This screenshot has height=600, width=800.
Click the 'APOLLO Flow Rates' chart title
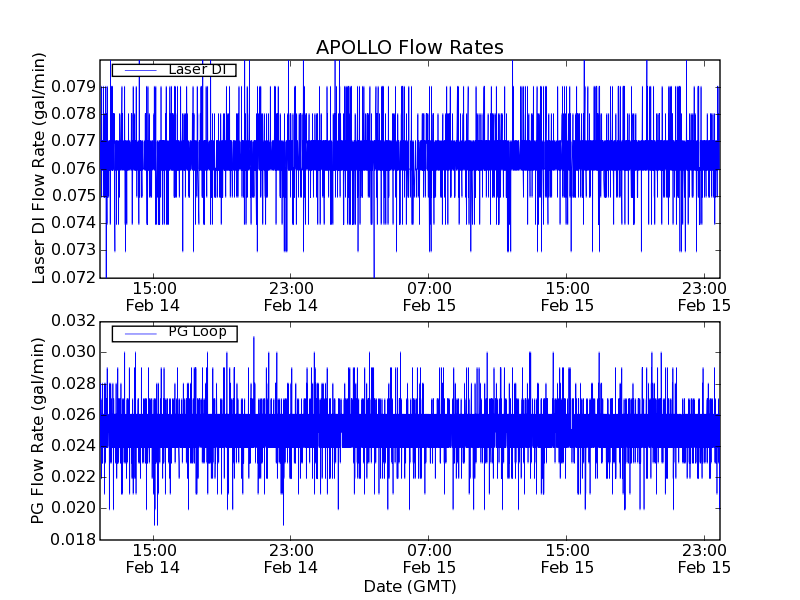410,47
